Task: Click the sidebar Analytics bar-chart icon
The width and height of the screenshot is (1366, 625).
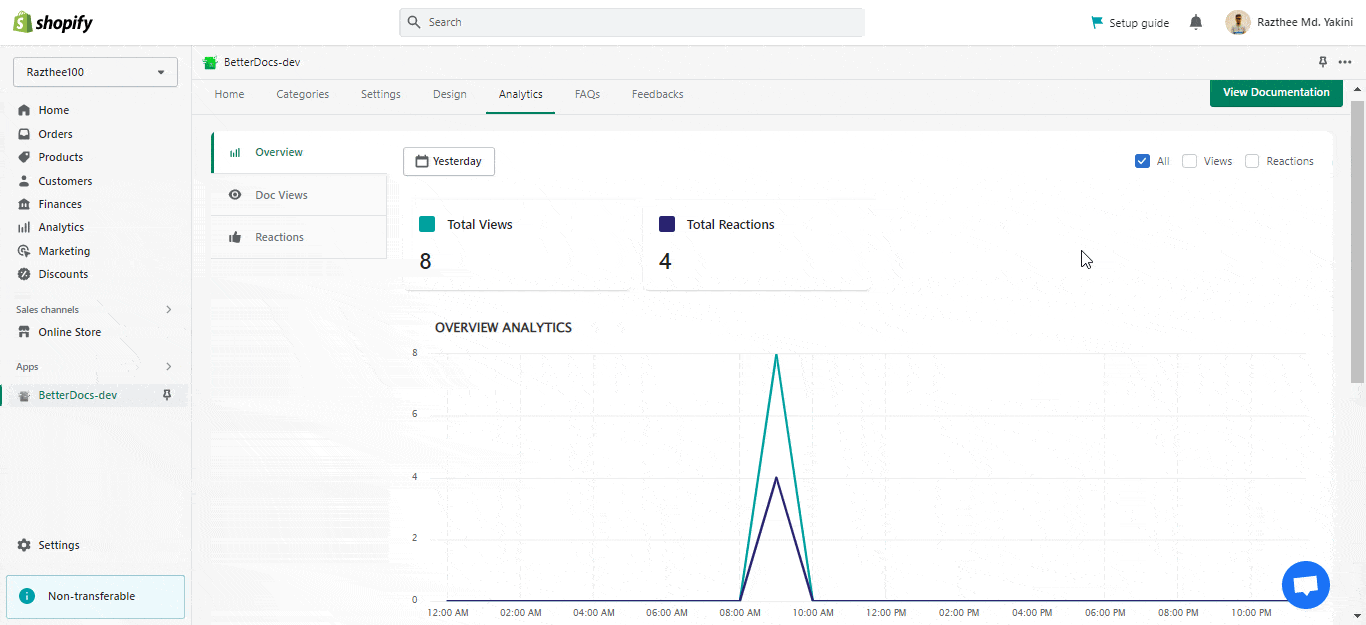Action: [x=24, y=227]
